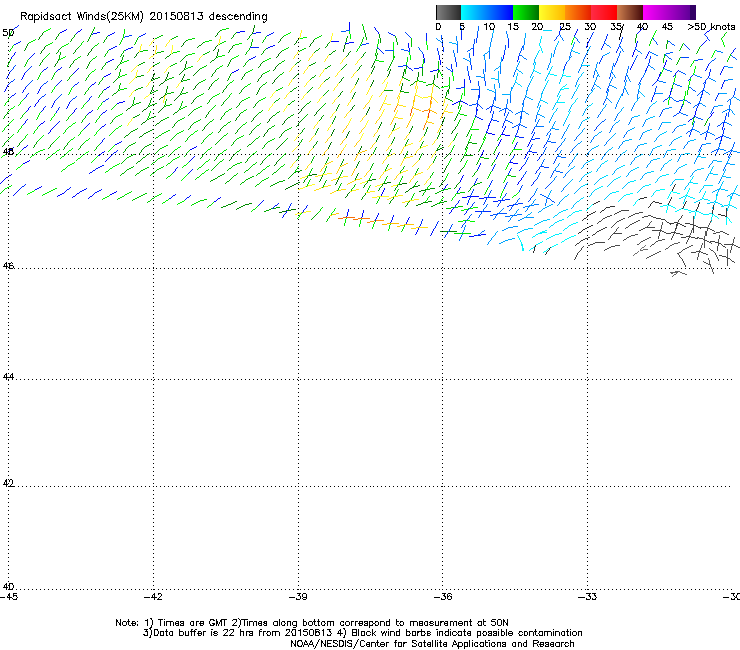Select the '10' label under the color bar

tap(489, 27)
